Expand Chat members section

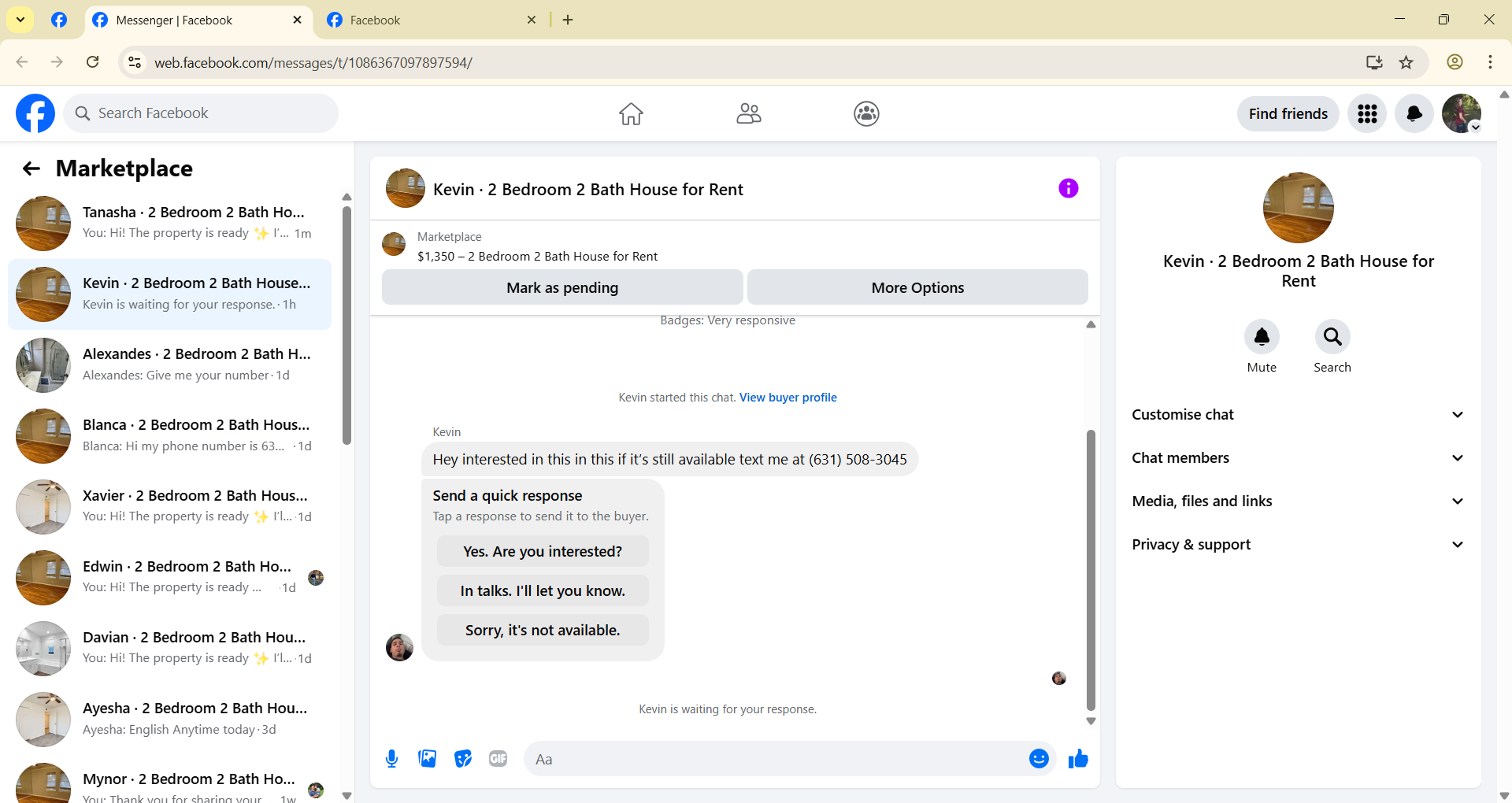(1299, 458)
